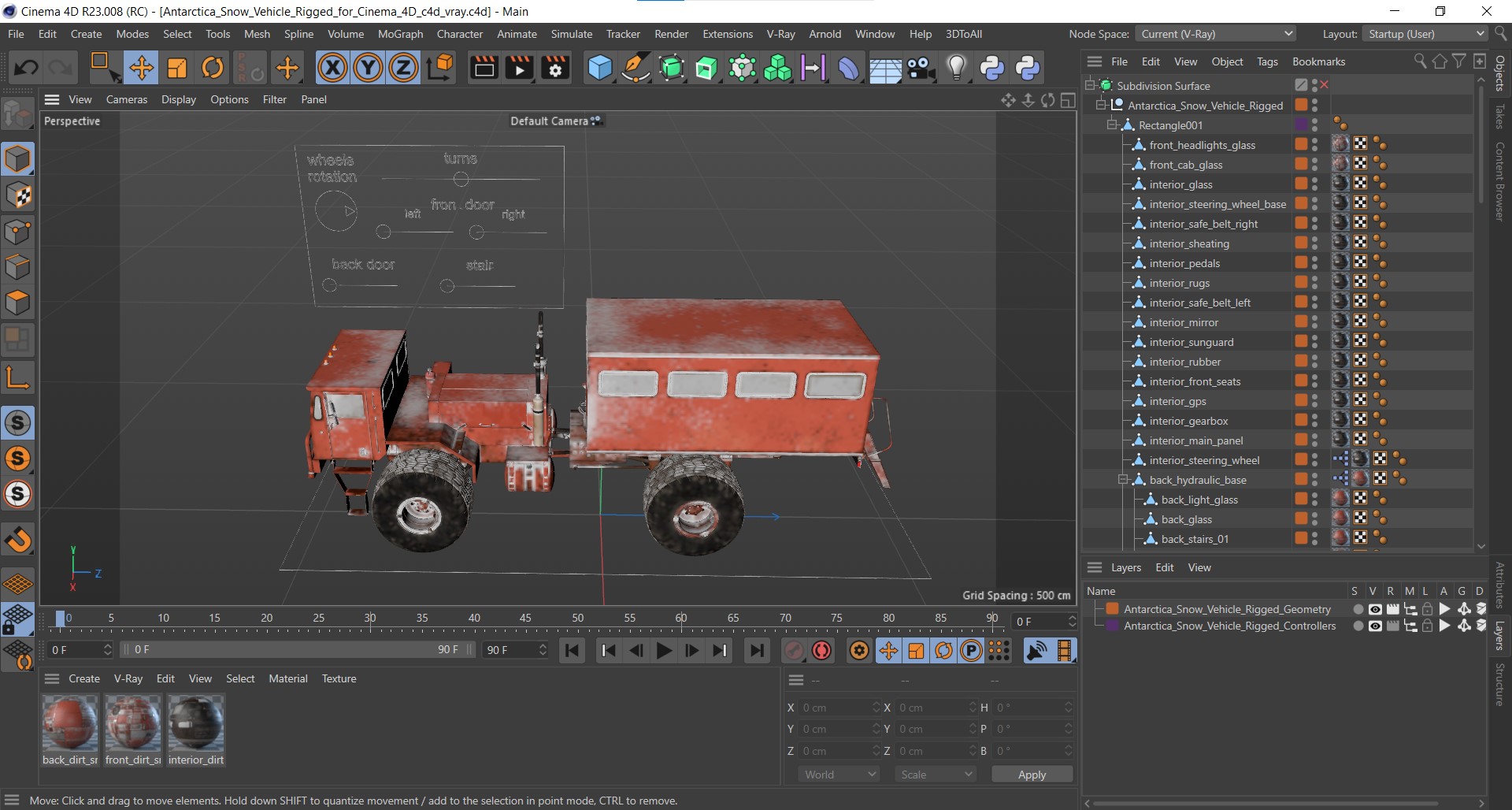
Task: Open the Scale mode dropdown
Action: 936,775
